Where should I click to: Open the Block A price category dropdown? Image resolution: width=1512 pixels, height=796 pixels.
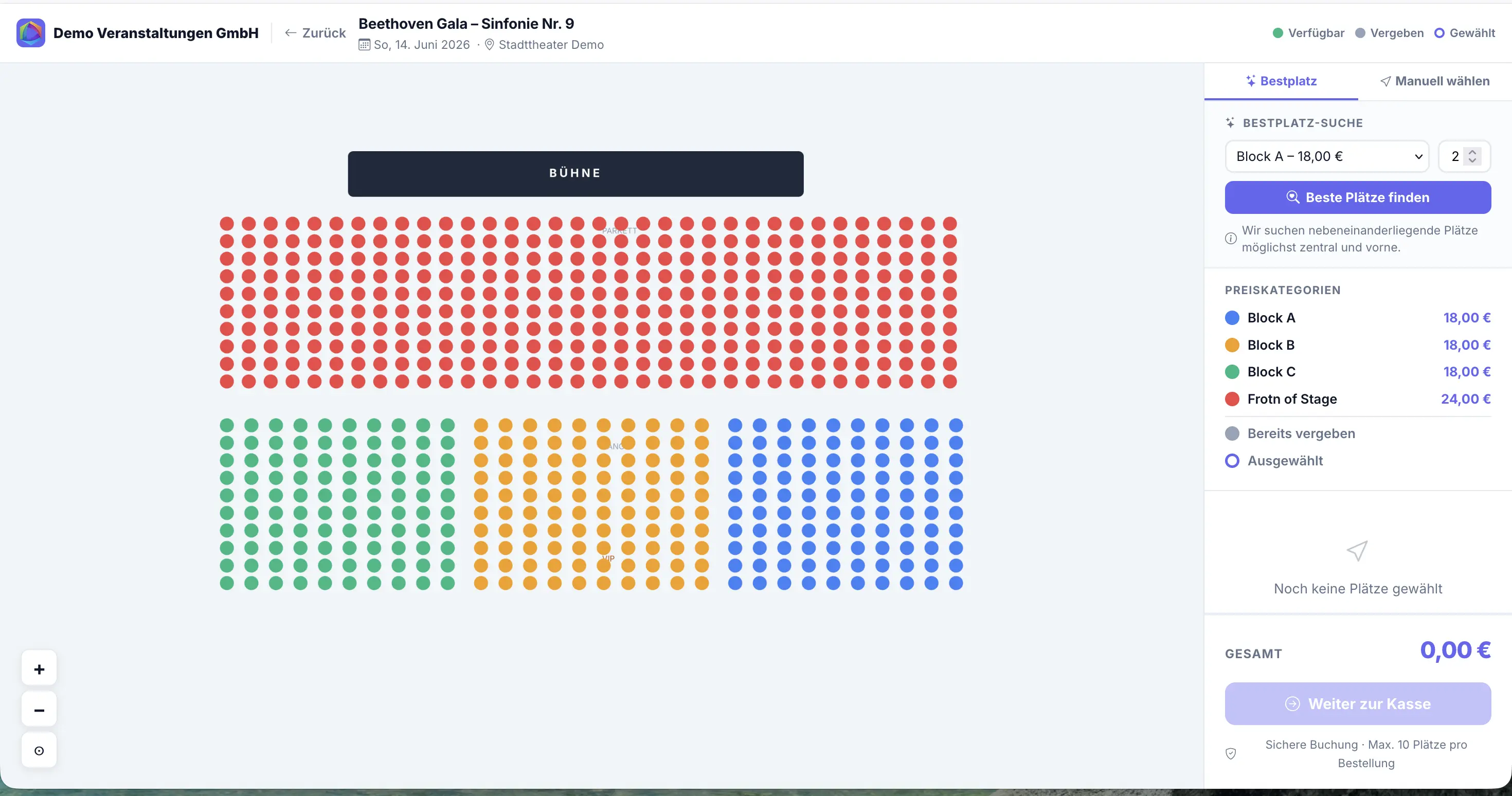click(1326, 156)
